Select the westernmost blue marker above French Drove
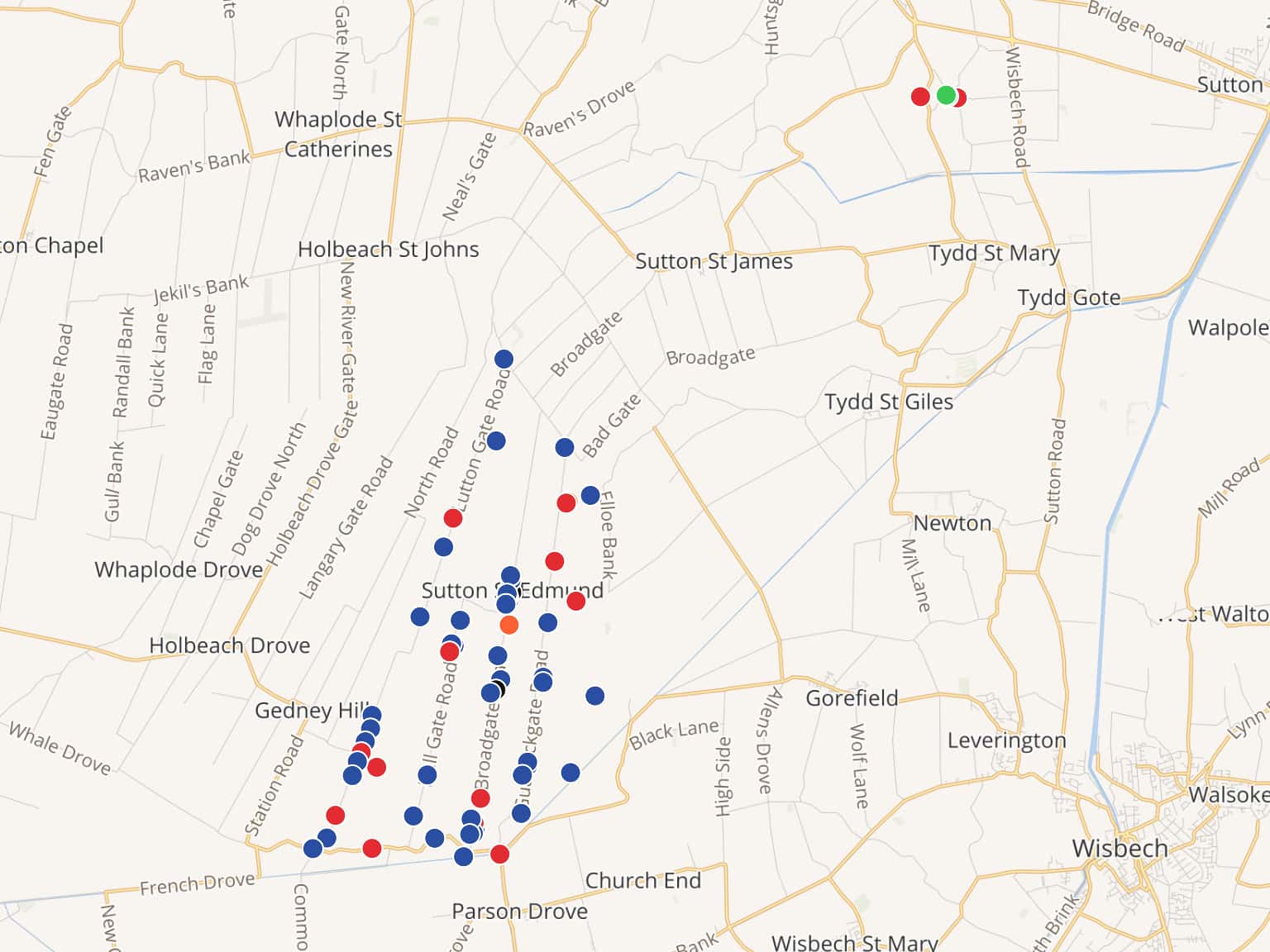This screenshot has width=1270, height=952. [313, 849]
